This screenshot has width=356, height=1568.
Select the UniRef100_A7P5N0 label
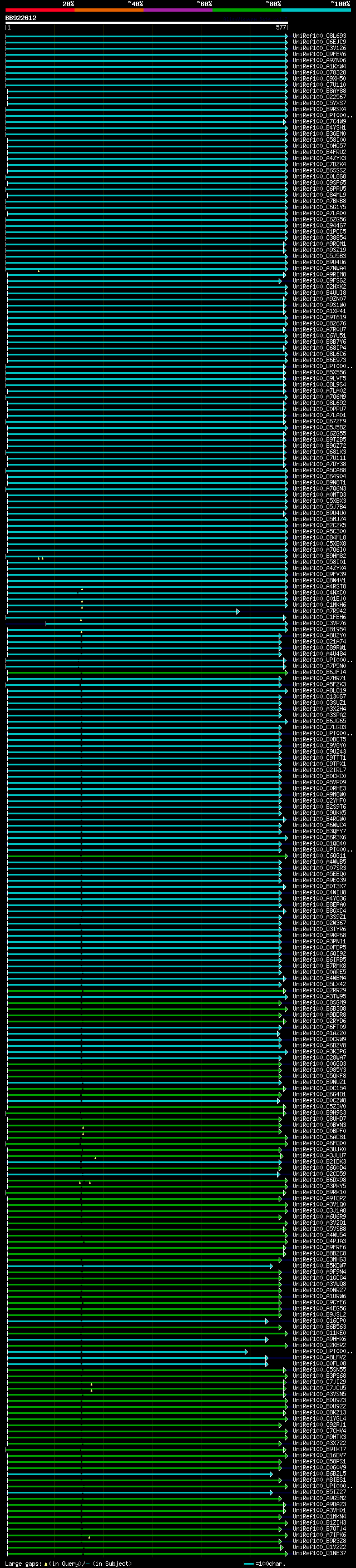click(x=319, y=666)
